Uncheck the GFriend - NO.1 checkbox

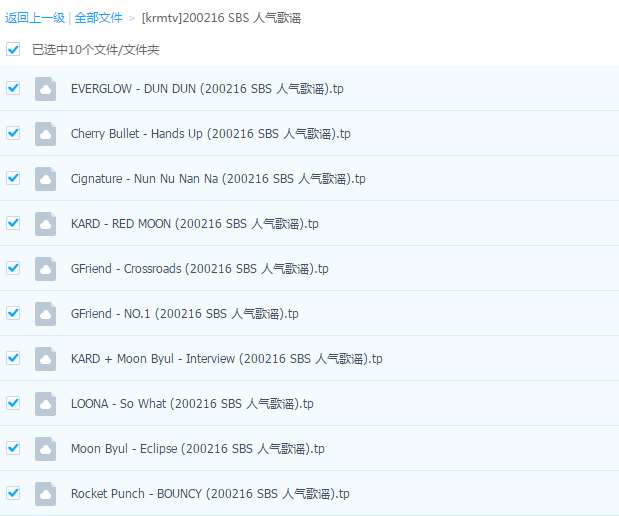(x=13, y=313)
